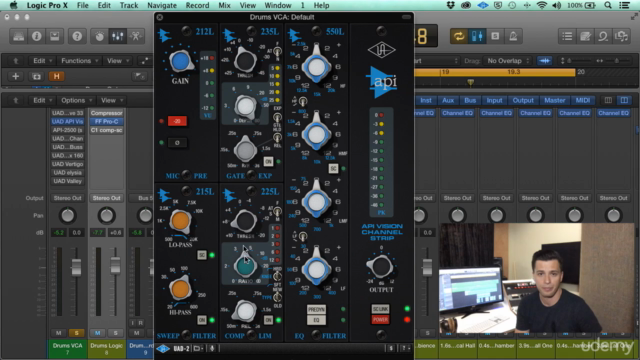Toggle the Mixer sliders button

point(118,36)
